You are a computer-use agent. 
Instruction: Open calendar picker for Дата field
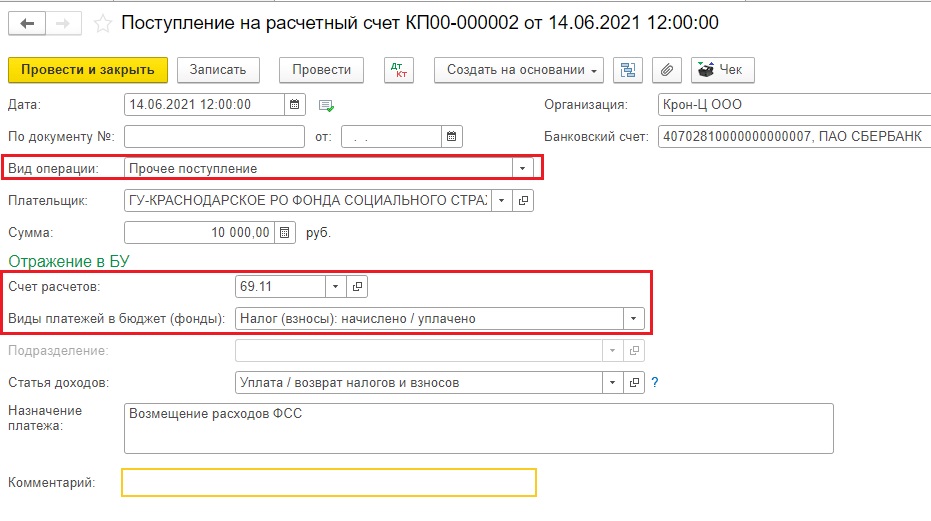(x=294, y=104)
